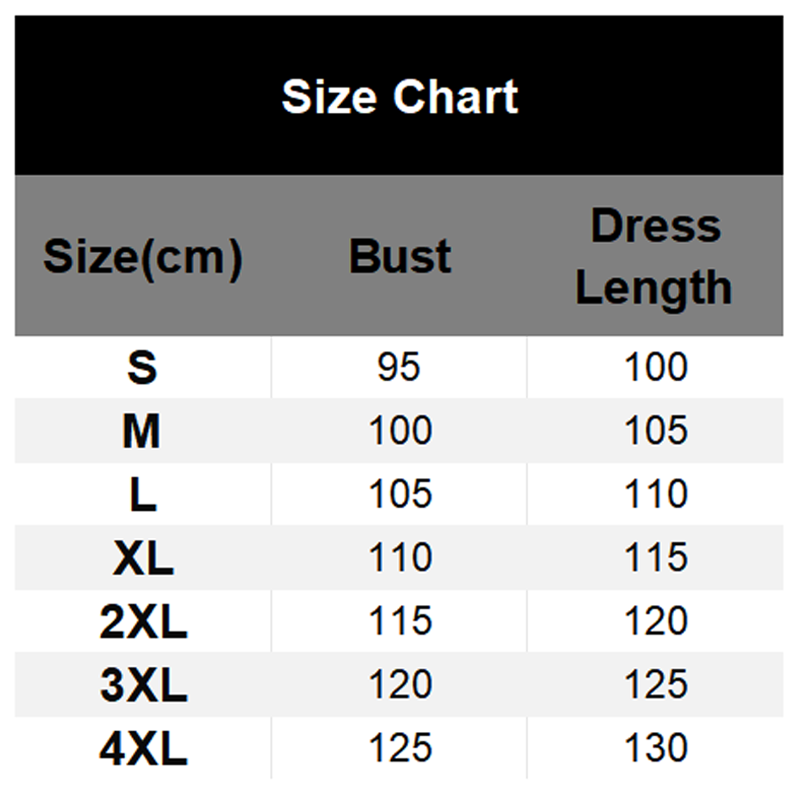Select the XL size row label

pos(143,558)
